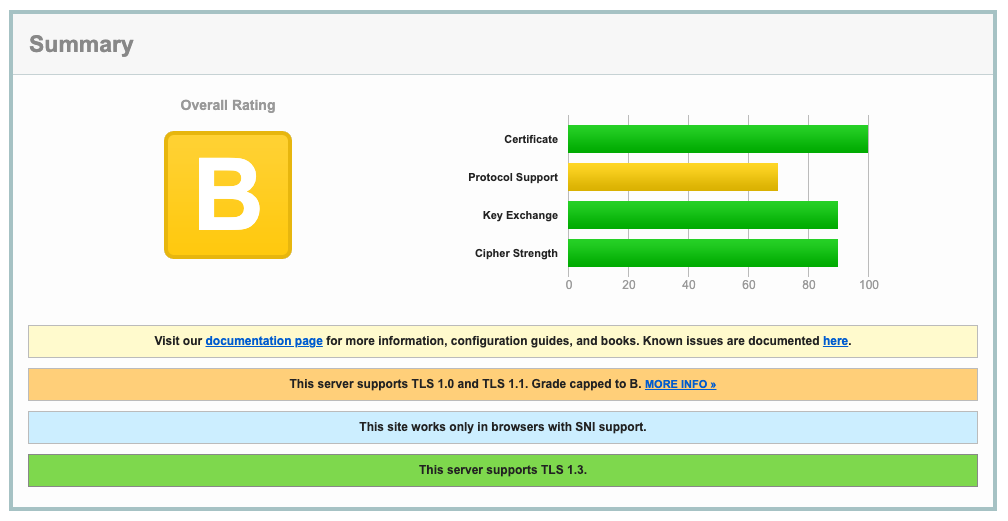This screenshot has width=1008, height=521.
Task: Click the TLS 1.0 and 1.1 warning text
Action: point(465,384)
